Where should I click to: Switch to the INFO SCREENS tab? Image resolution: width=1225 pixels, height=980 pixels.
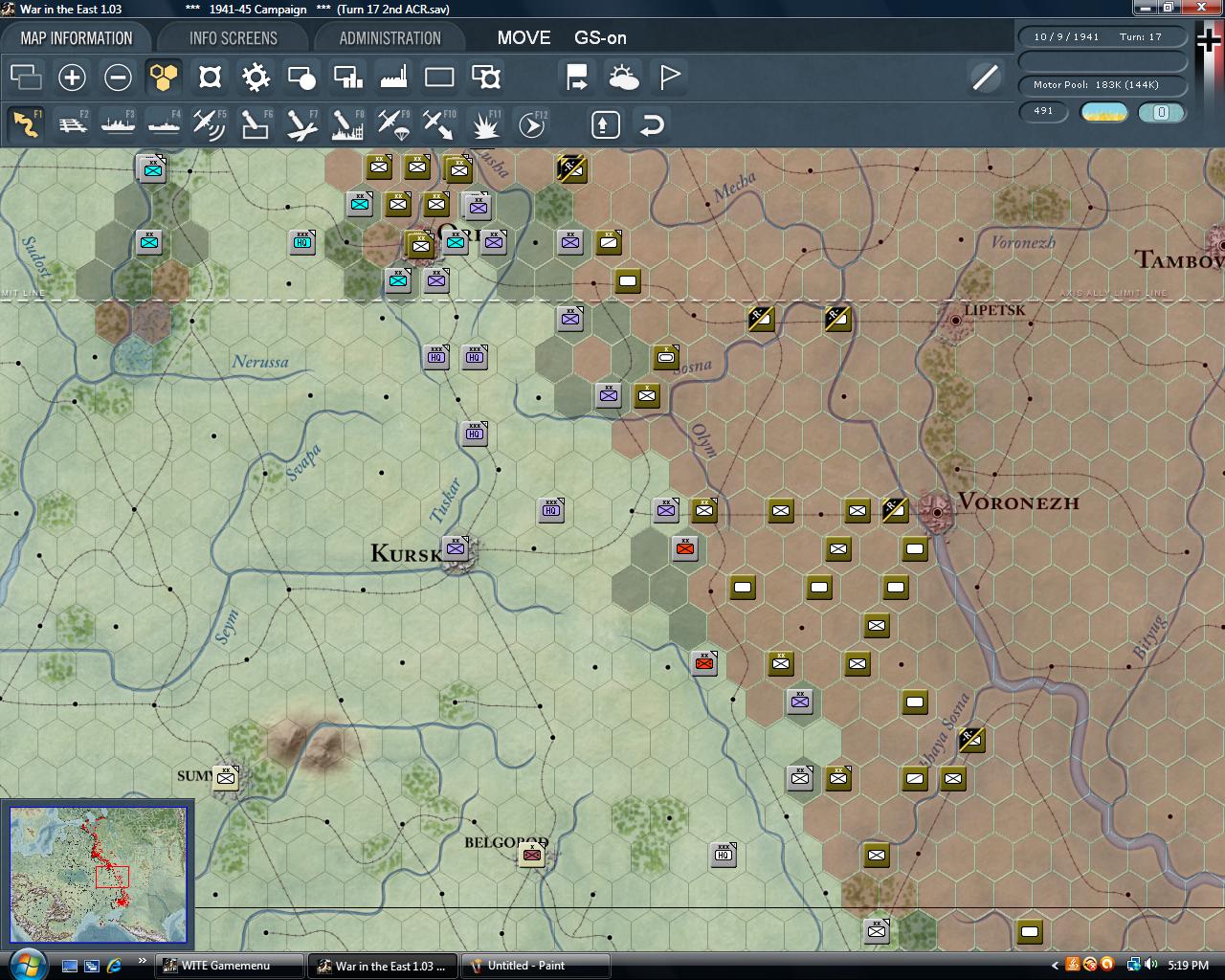pos(234,38)
